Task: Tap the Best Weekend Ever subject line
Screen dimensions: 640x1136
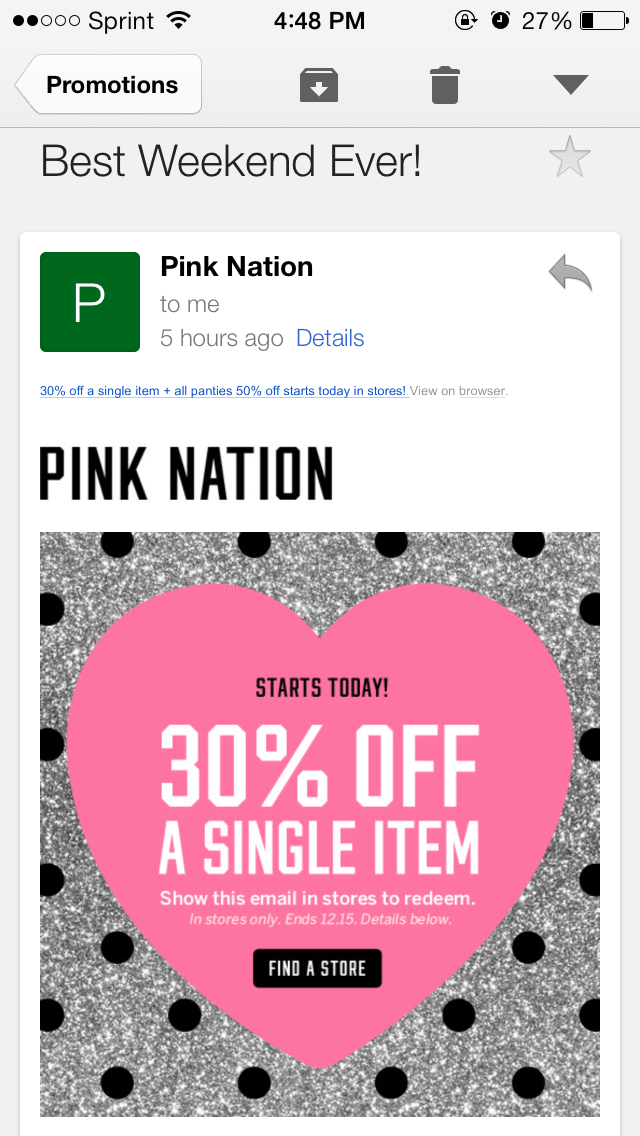Action: click(x=231, y=161)
